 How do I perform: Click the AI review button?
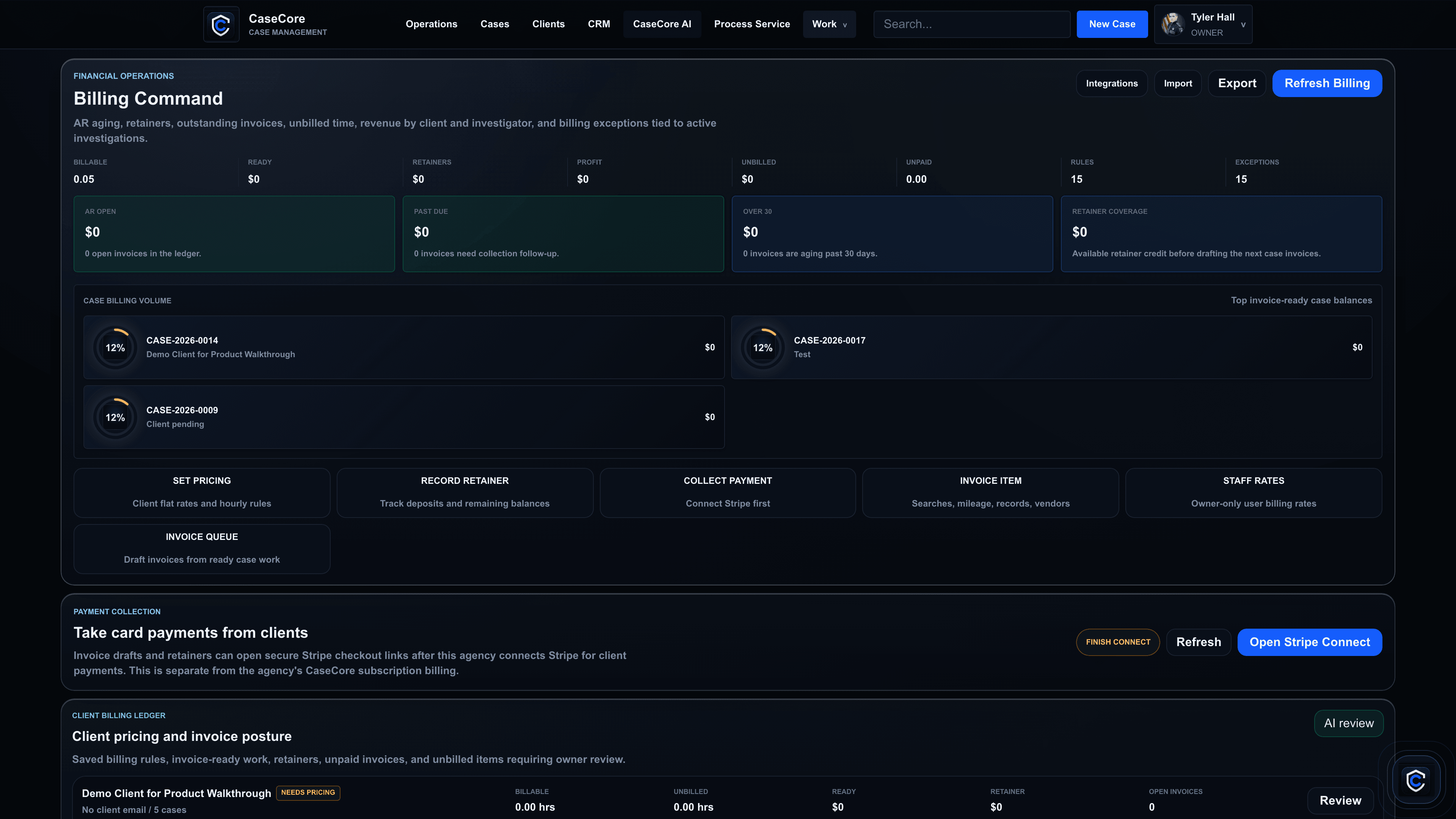click(x=1349, y=723)
